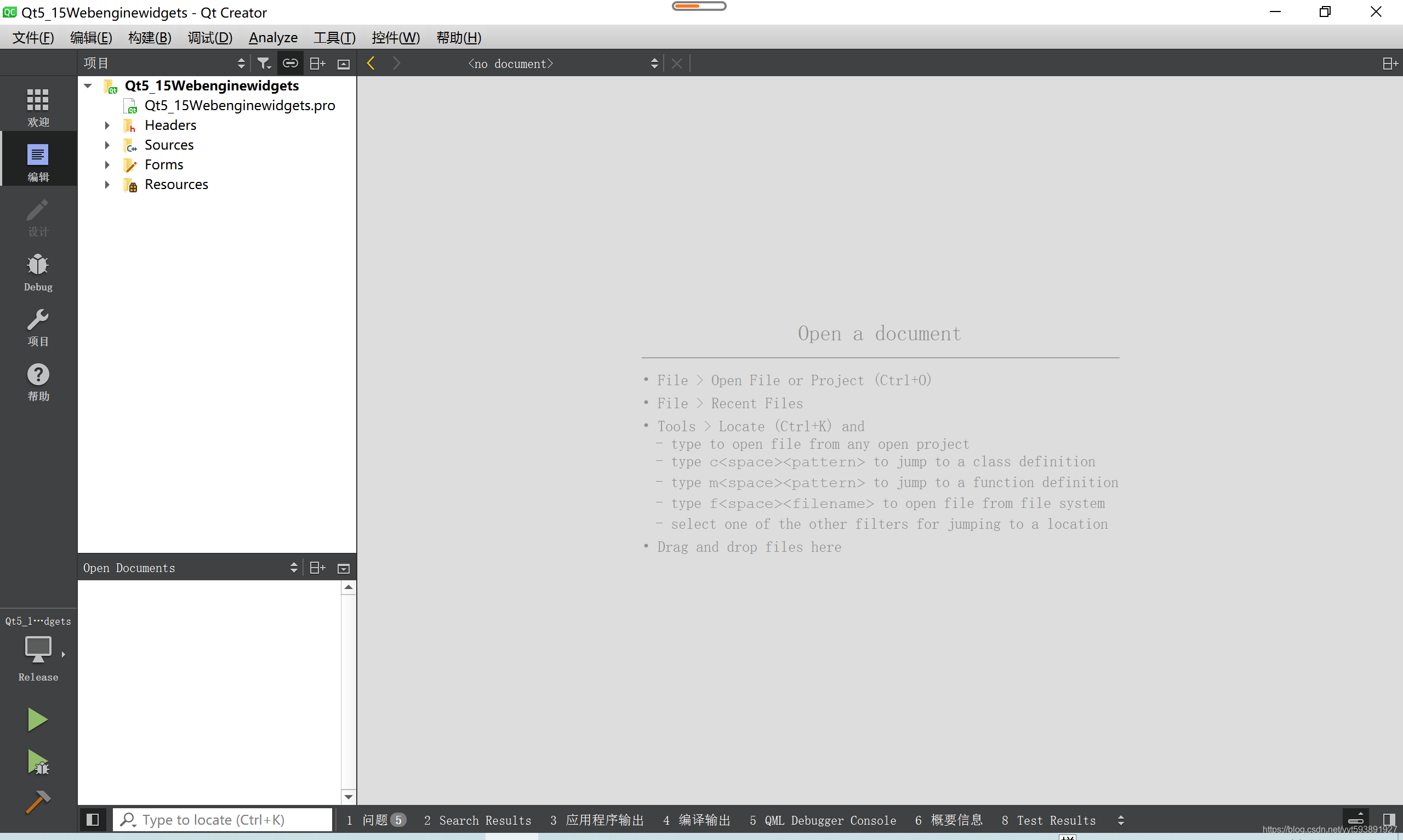Open the 构建(B) menu
Viewport: 1403px width, 840px height.
pos(147,37)
